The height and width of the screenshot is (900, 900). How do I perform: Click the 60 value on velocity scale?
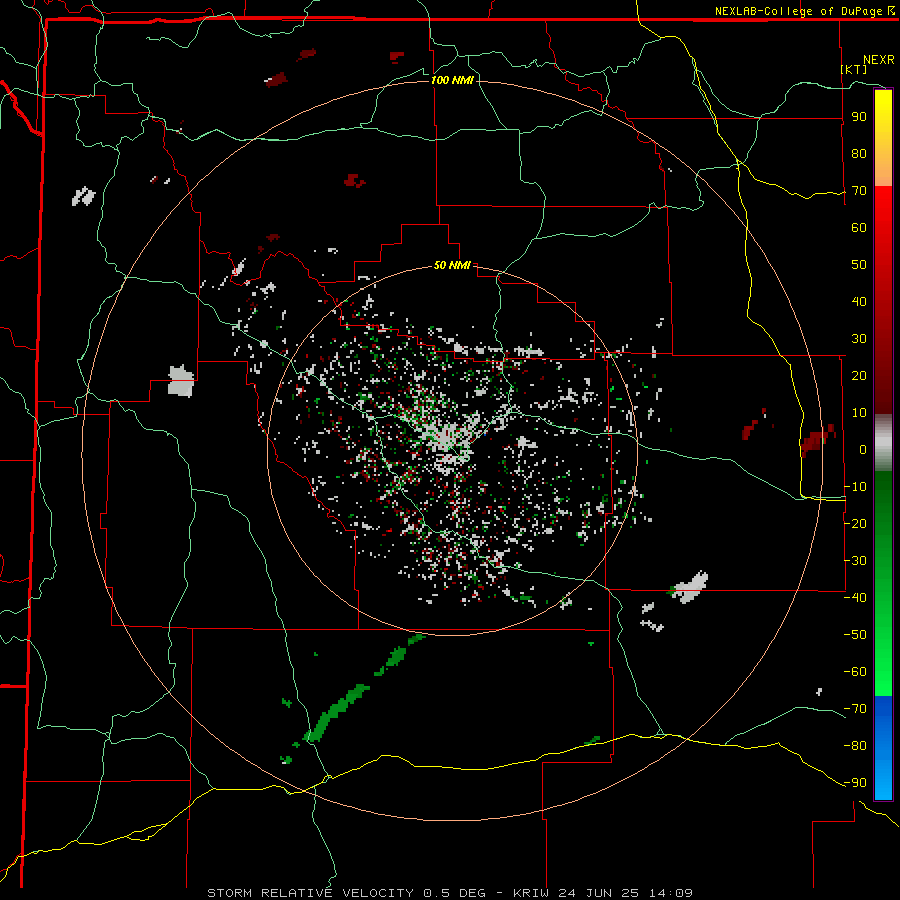point(859,227)
